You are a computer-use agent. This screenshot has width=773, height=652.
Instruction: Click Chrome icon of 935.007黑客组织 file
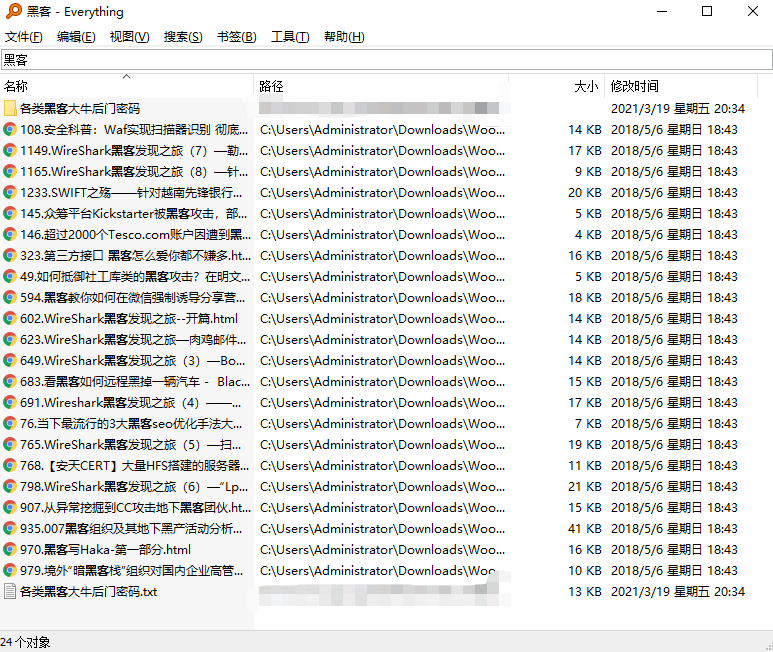coord(9,529)
